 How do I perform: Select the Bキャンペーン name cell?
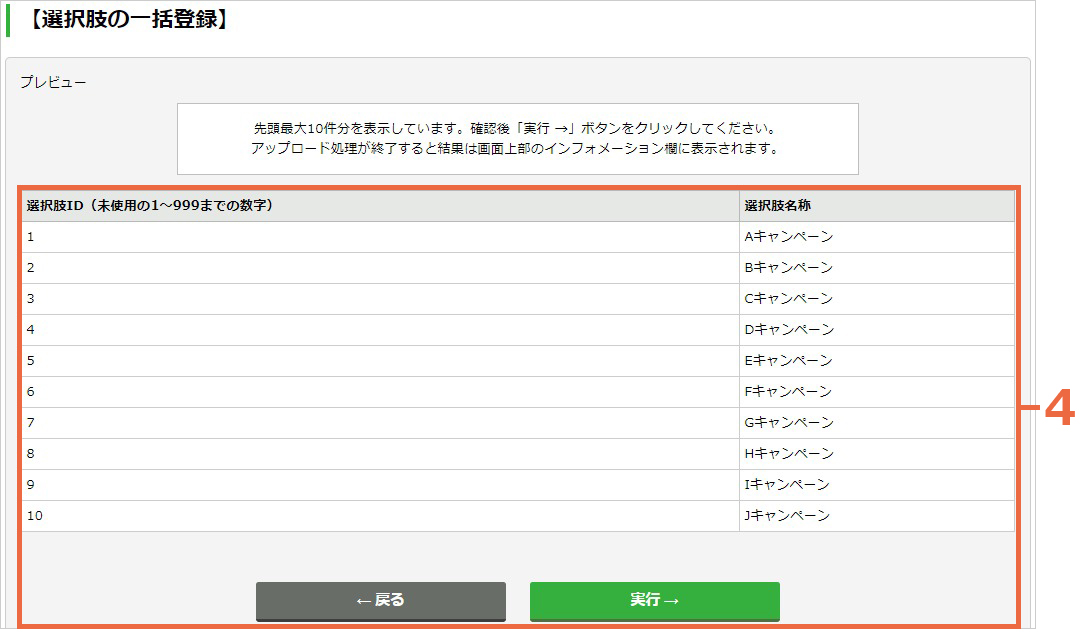[x=876, y=268]
